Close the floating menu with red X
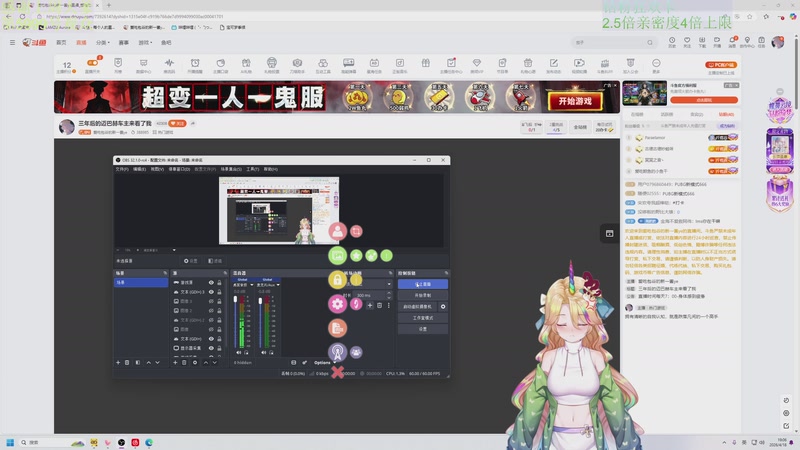 (337, 372)
